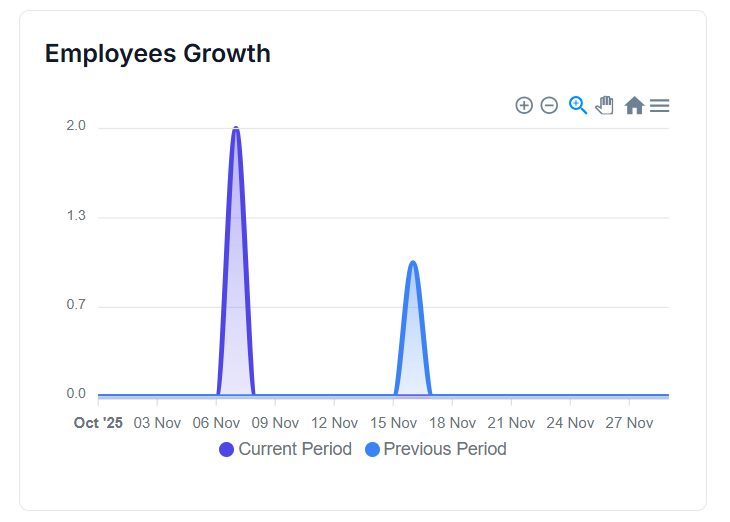Reset chart zoom with home icon

(634, 106)
